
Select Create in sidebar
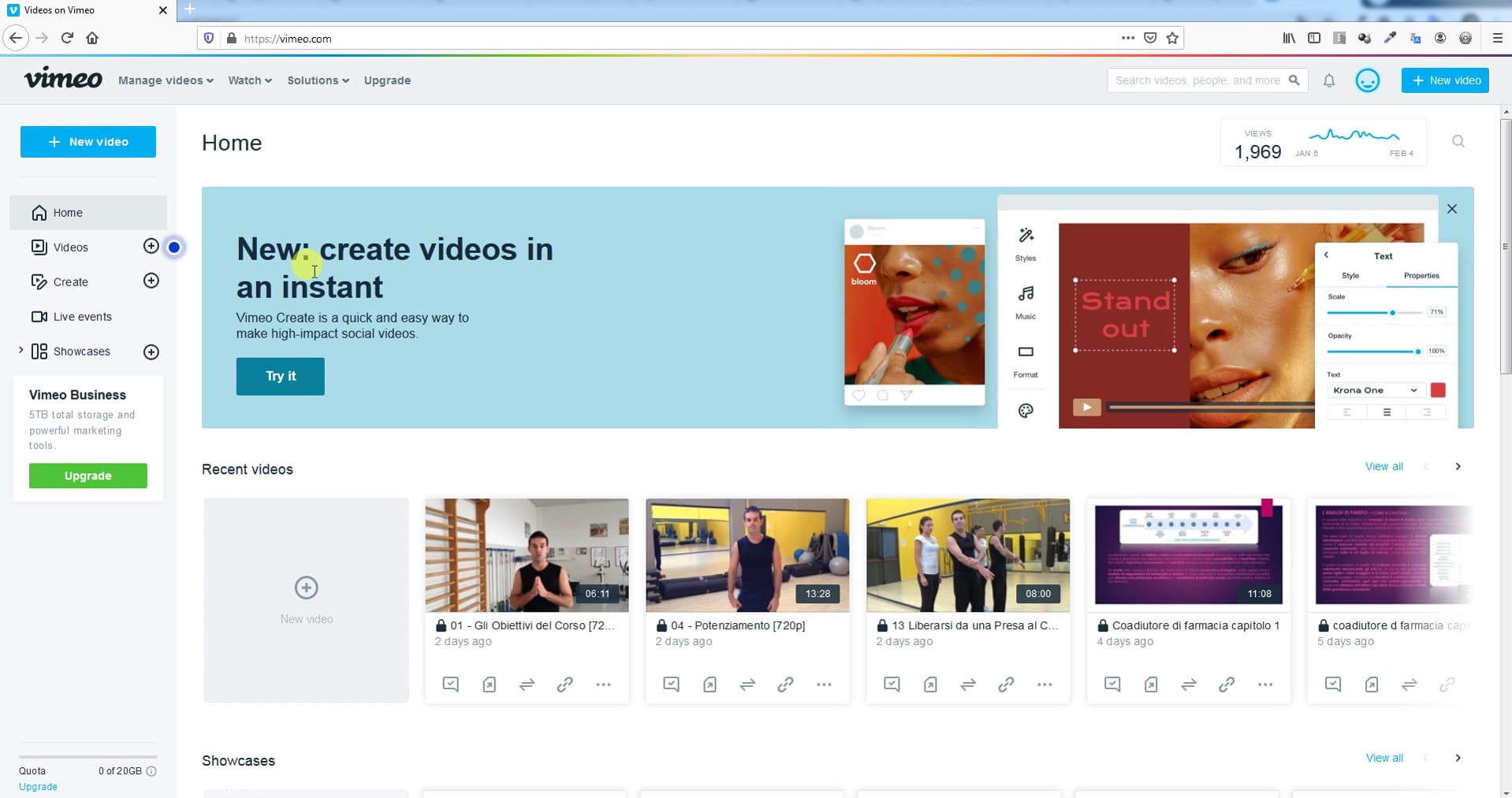(x=70, y=282)
